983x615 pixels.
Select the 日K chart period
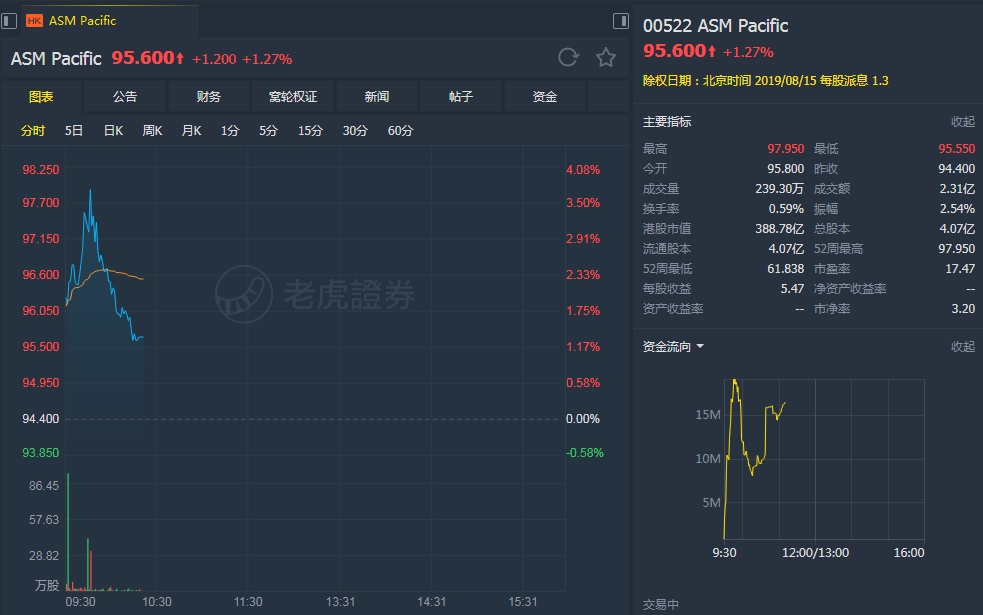point(113,130)
